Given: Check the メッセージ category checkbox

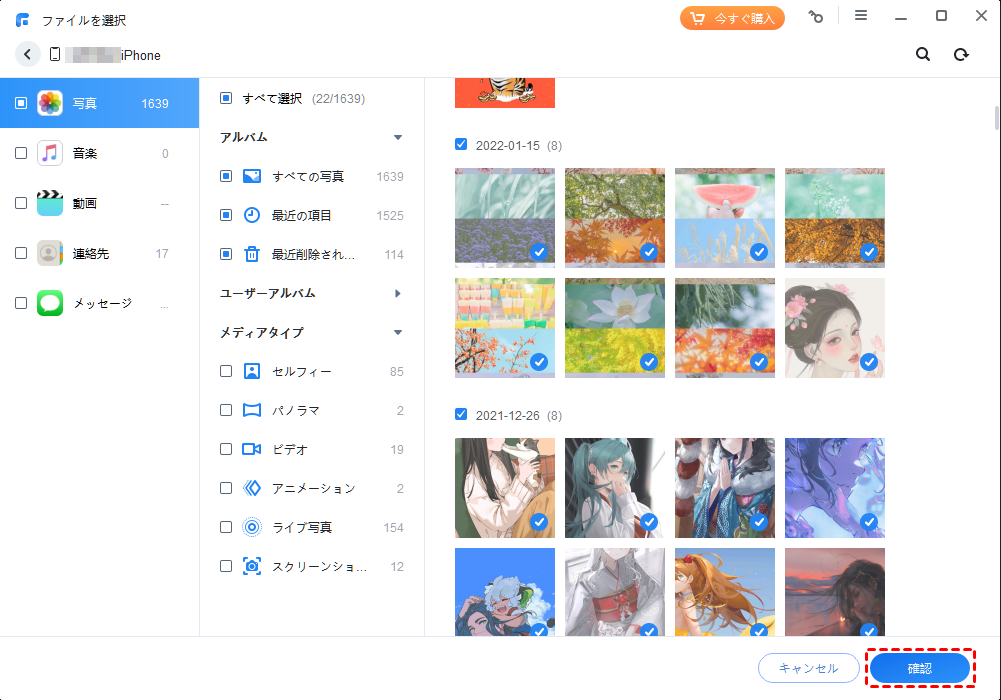Looking at the screenshot, I should coord(21,303).
